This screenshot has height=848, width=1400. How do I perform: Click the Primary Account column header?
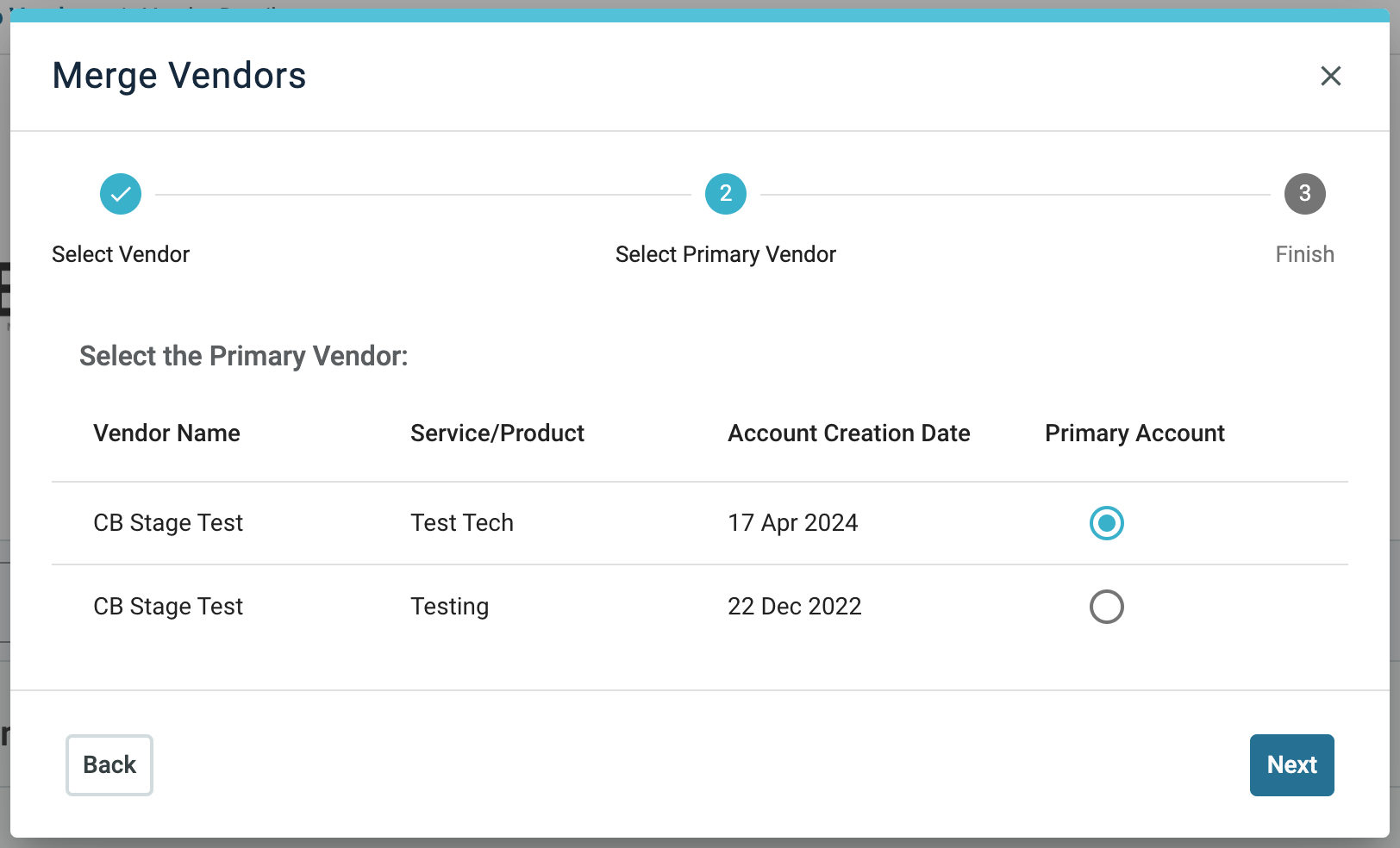1134,433
